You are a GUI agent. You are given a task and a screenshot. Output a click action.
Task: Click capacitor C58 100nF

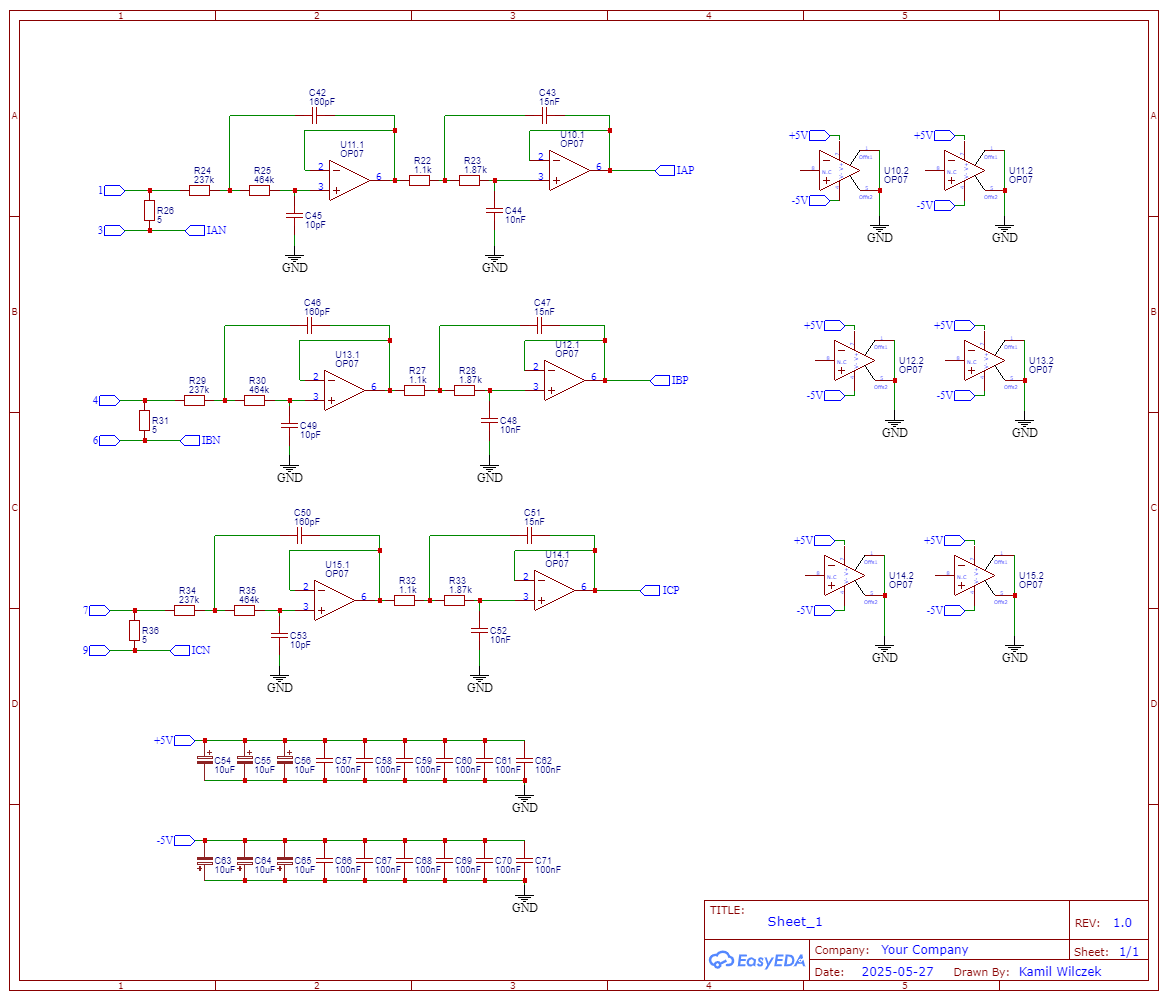(365, 760)
